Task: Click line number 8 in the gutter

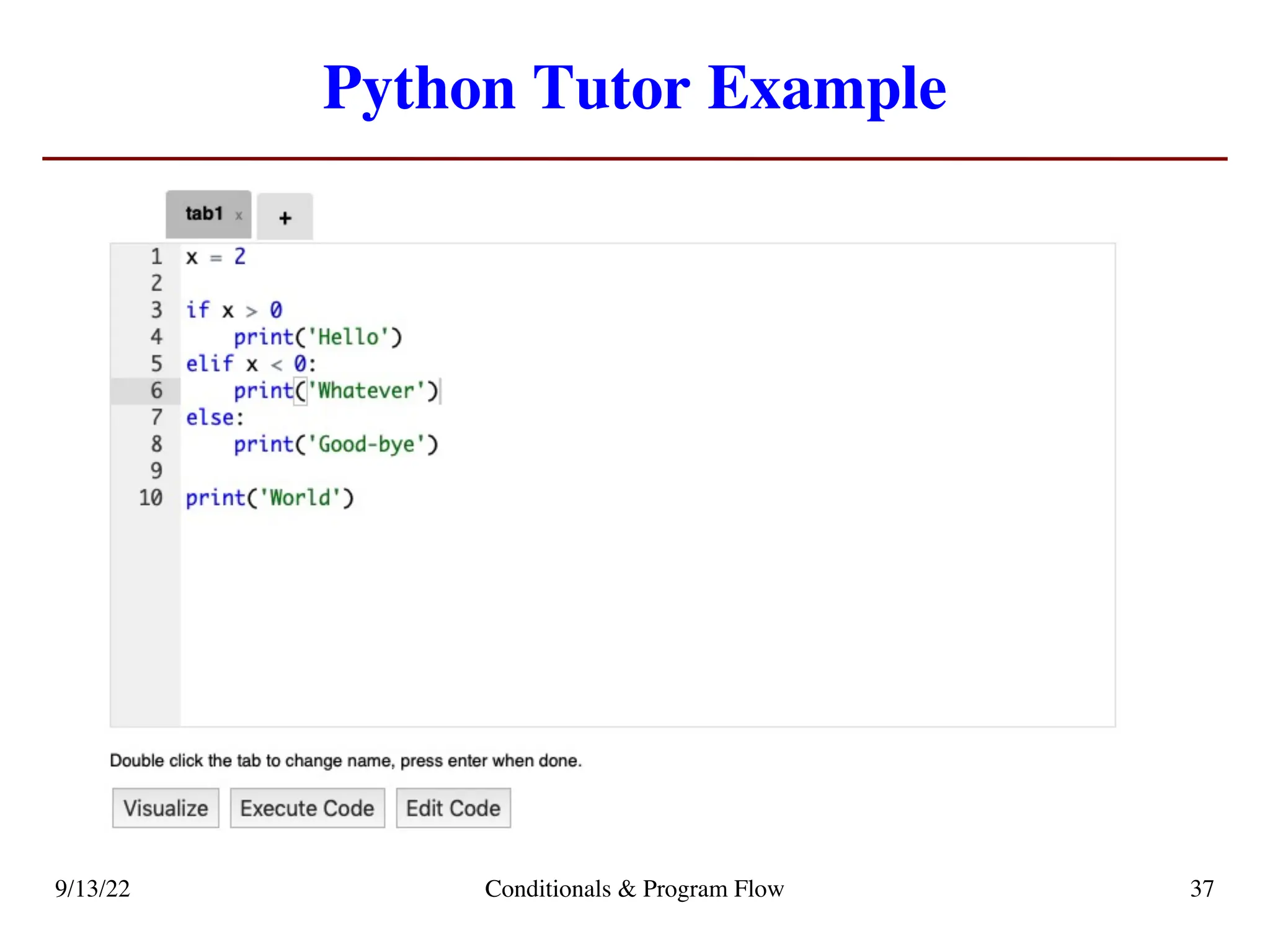Action: click(x=156, y=444)
